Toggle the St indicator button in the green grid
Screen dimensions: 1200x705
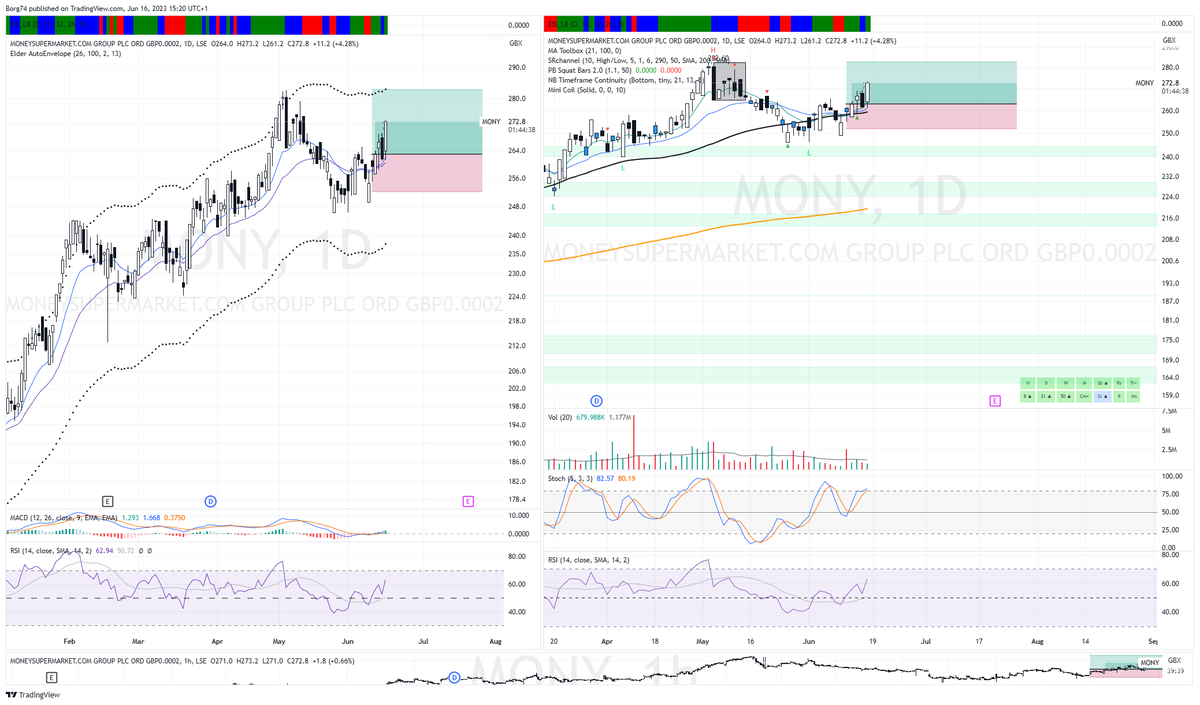(x=1104, y=395)
